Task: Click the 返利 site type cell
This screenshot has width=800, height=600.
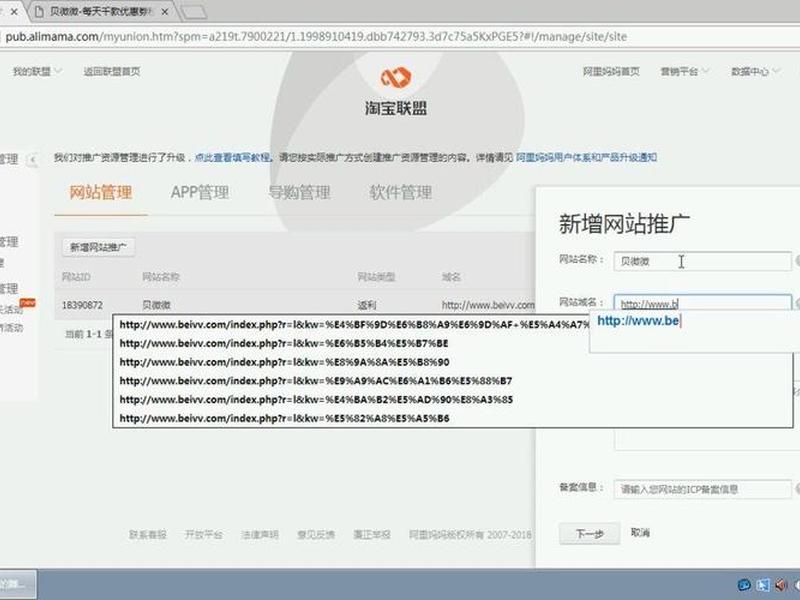Action: (x=366, y=305)
